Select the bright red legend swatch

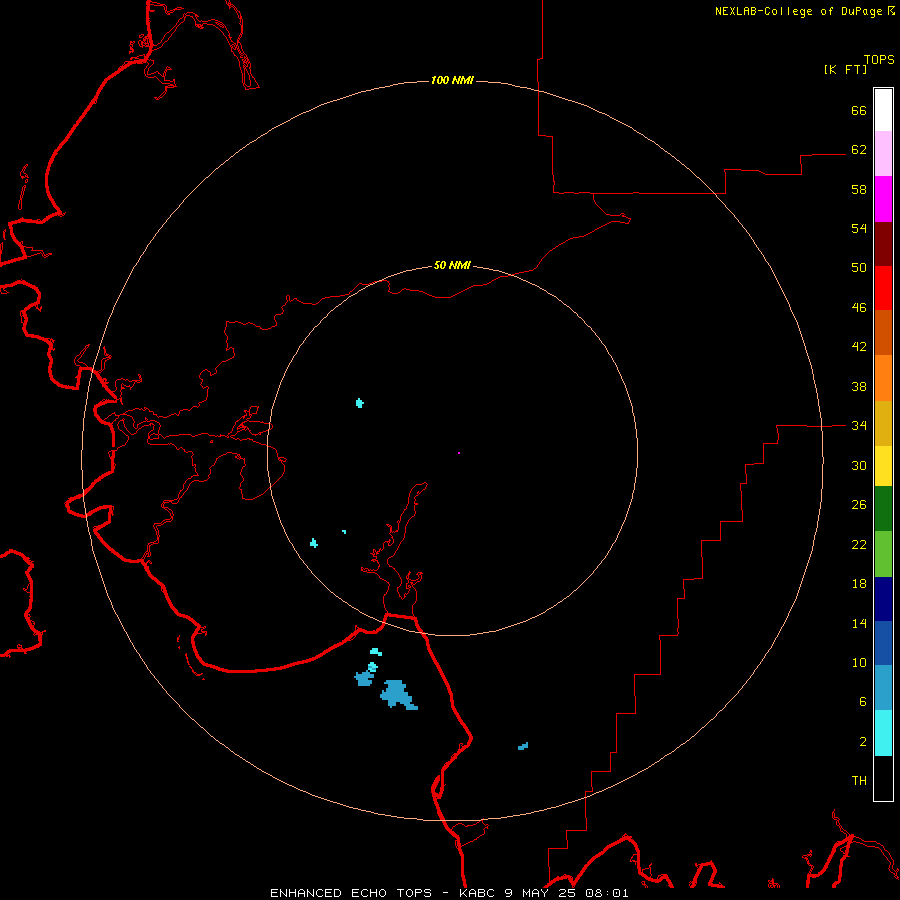[883, 288]
